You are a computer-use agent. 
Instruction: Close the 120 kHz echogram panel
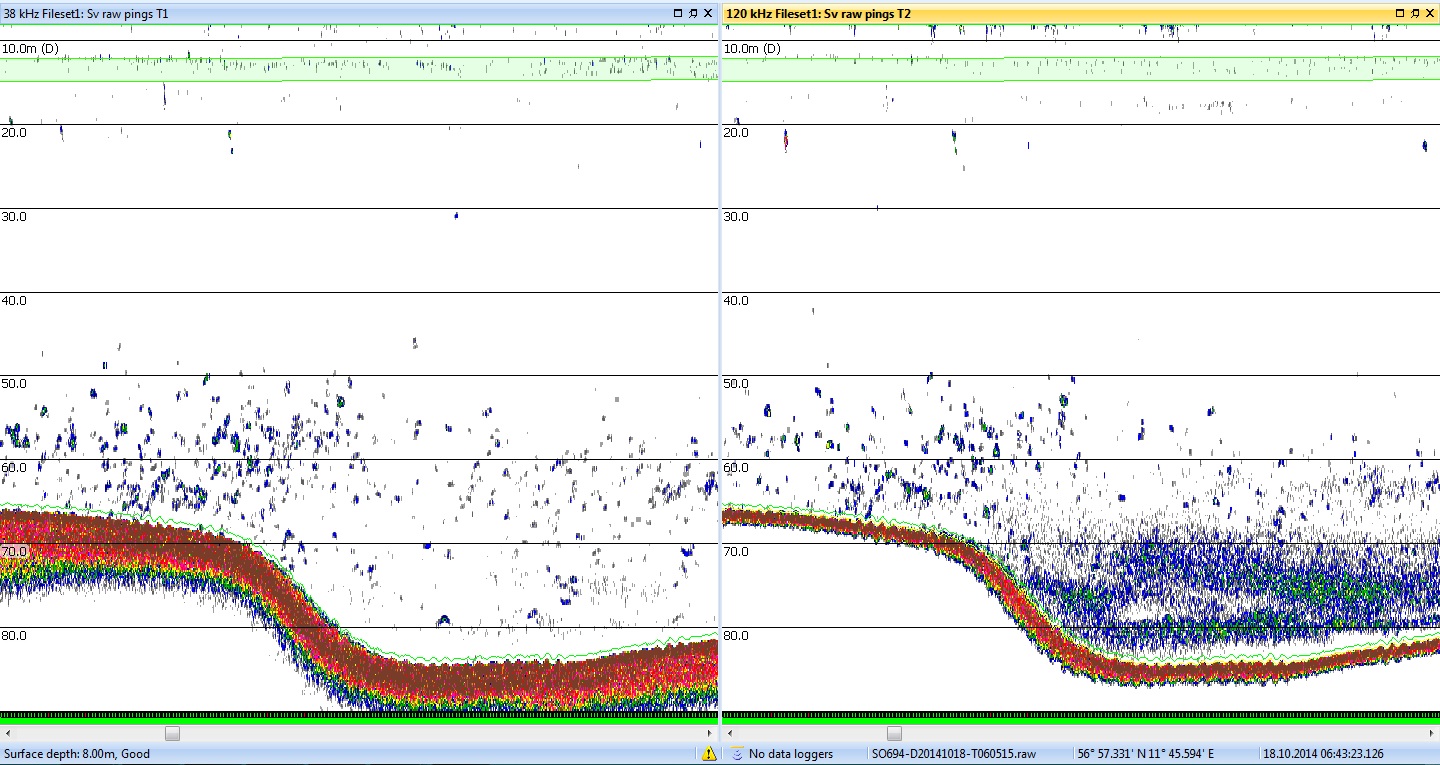[x=1429, y=13]
